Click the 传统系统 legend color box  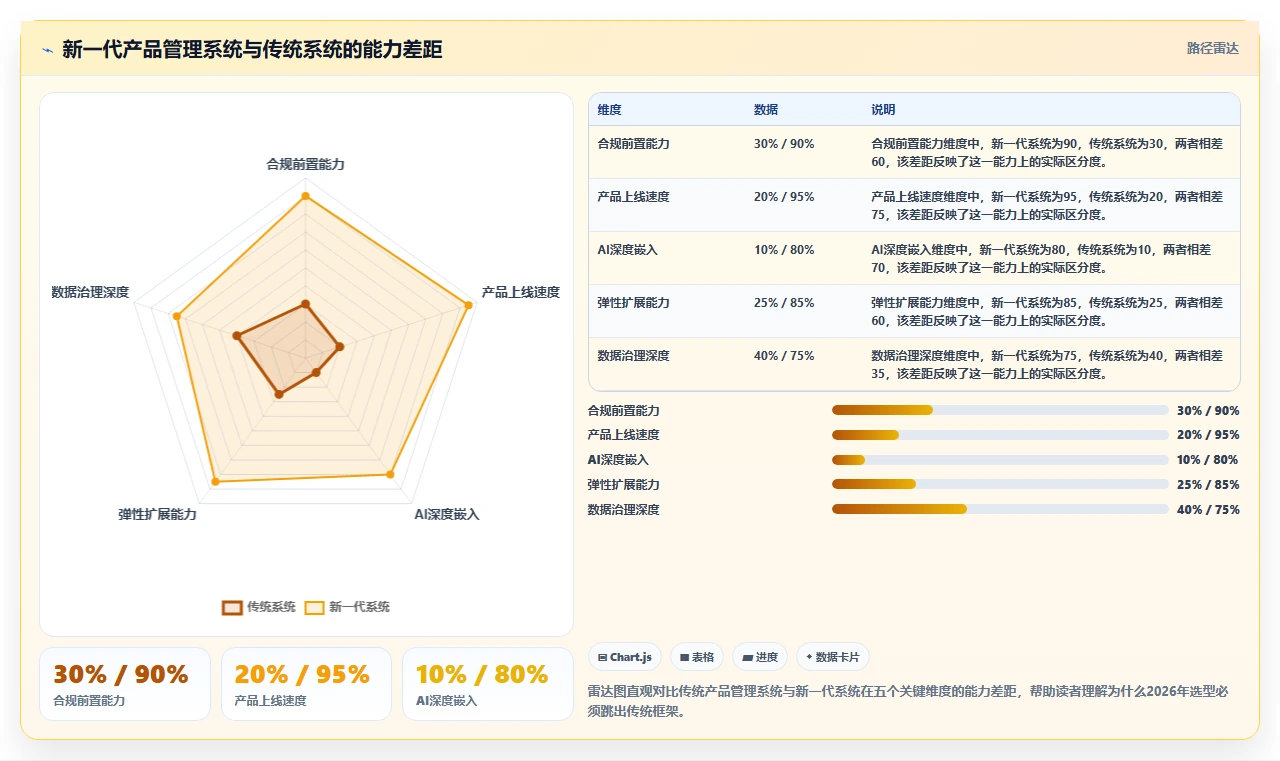(x=232, y=607)
